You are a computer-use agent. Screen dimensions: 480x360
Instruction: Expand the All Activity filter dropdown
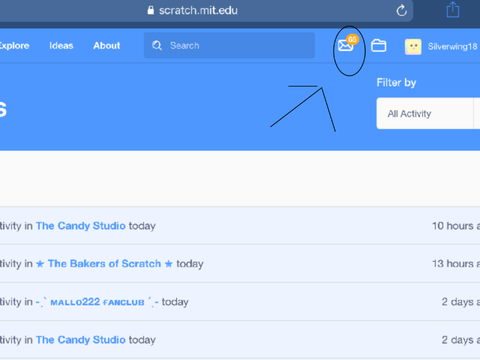428,113
